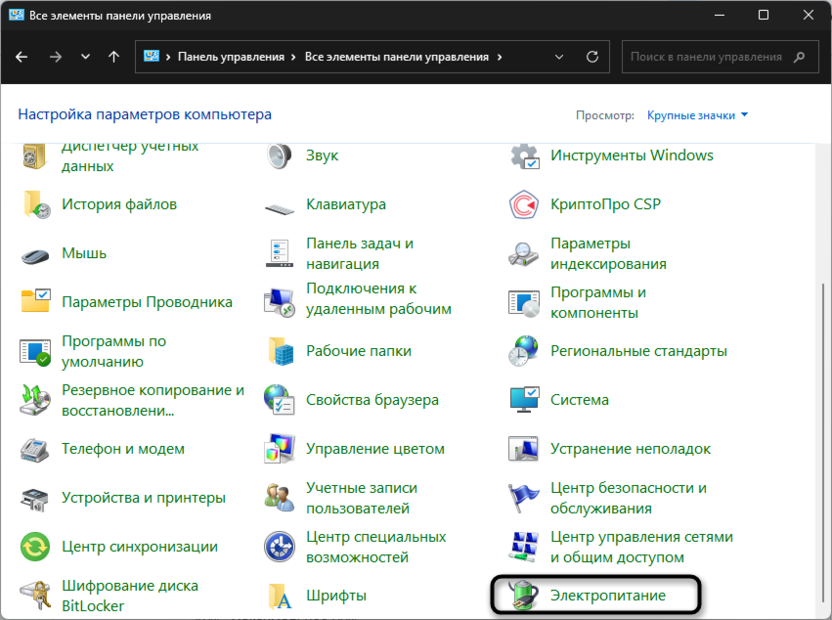832x620 pixels.
Task: Expand the Крупные значки view dropdown
Action: click(x=698, y=116)
